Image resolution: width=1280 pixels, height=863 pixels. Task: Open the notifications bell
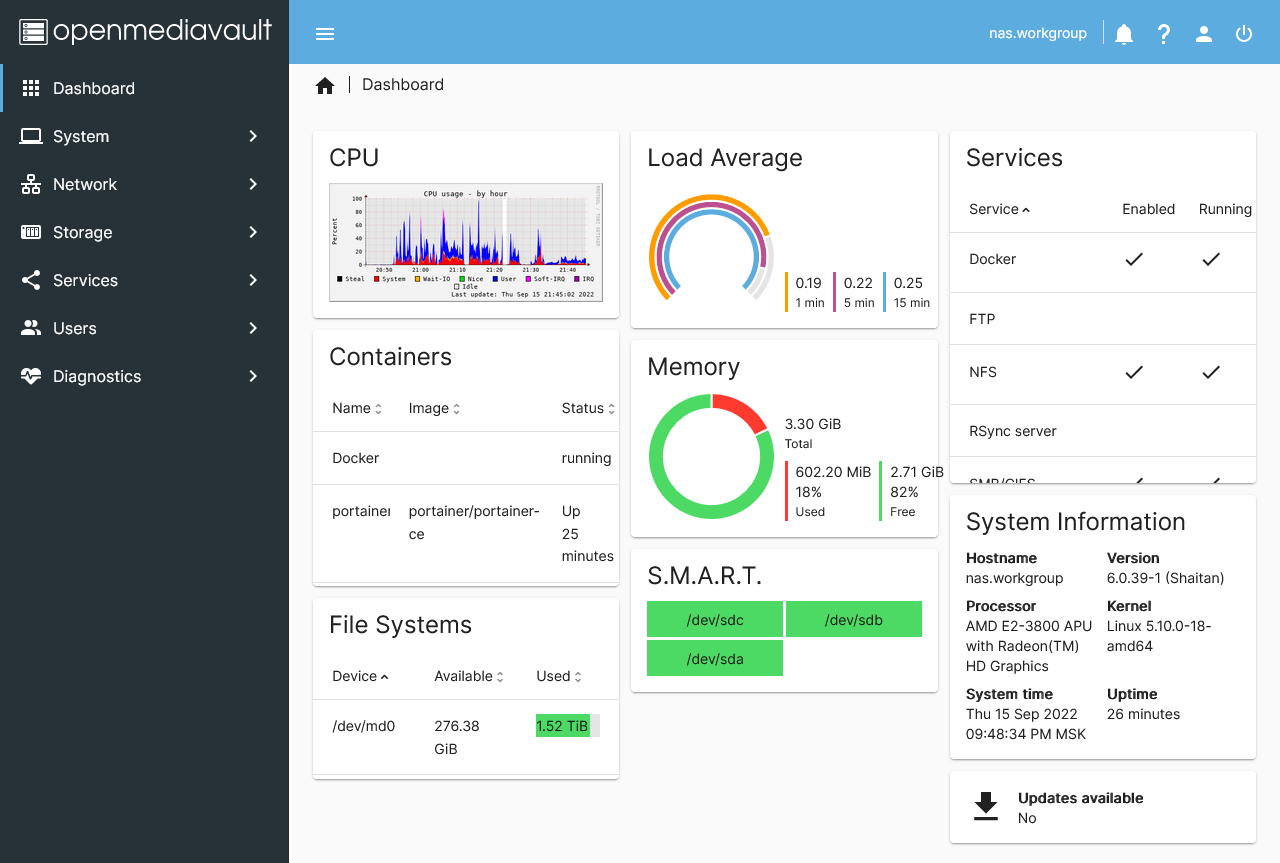tap(1124, 34)
